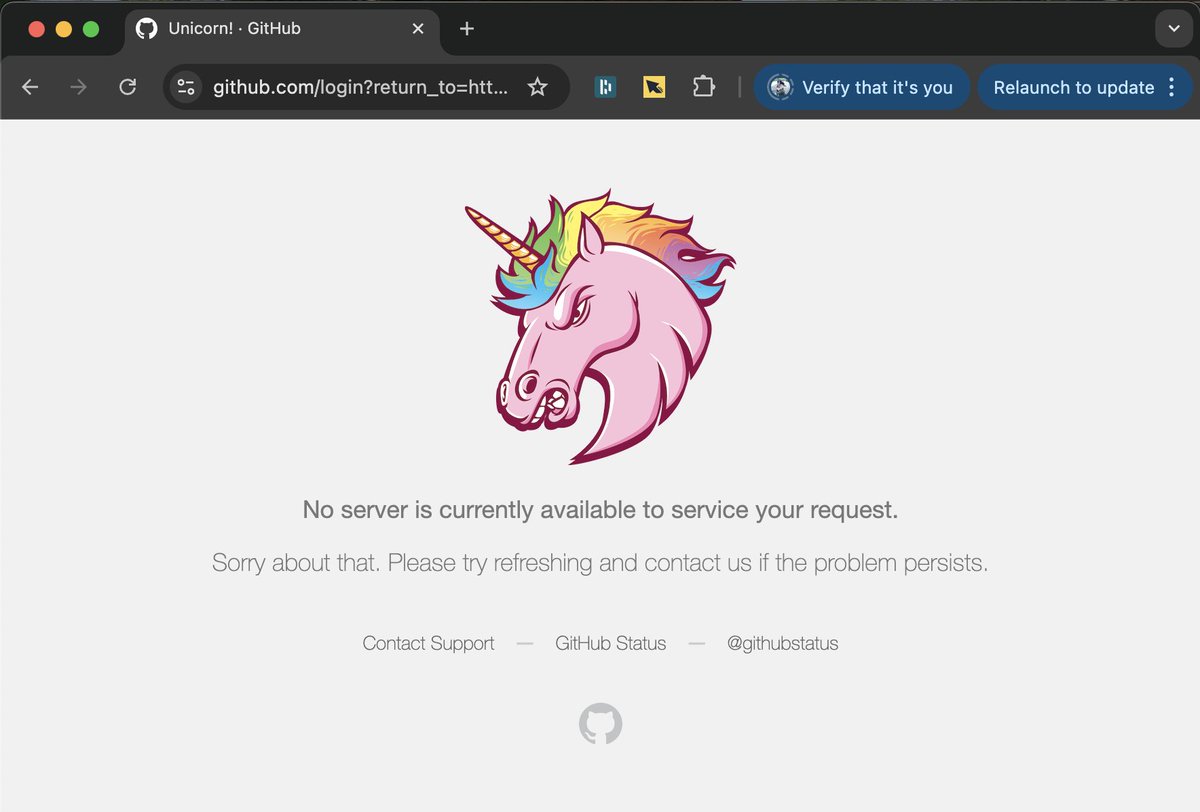Image resolution: width=1200 pixels, height=812 pixels.
Task: Click Verify that it's you button
Action: 861,87
